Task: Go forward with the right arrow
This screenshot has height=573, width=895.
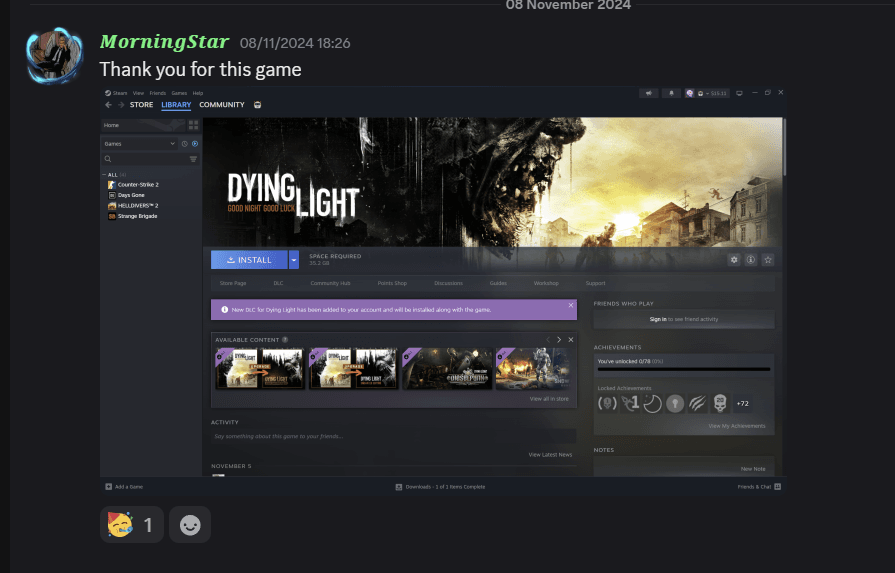Action: pyautogui.click(x=121, y=105)
